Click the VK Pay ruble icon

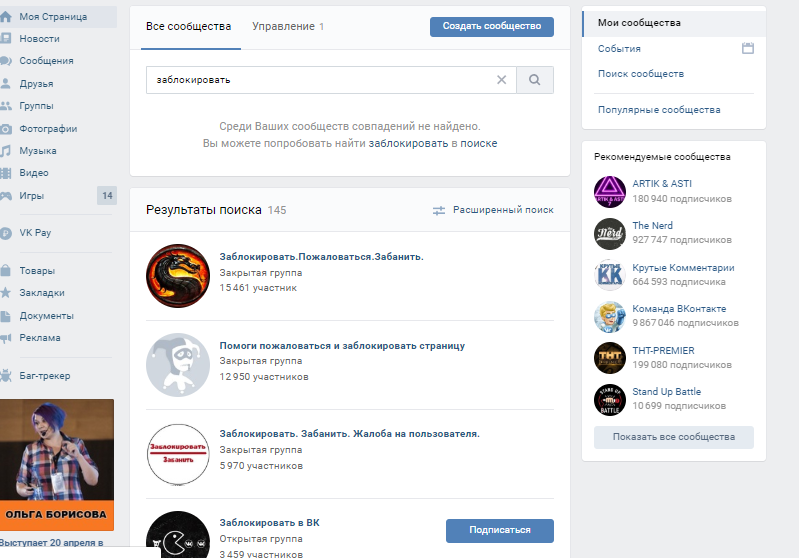point(6,233)
